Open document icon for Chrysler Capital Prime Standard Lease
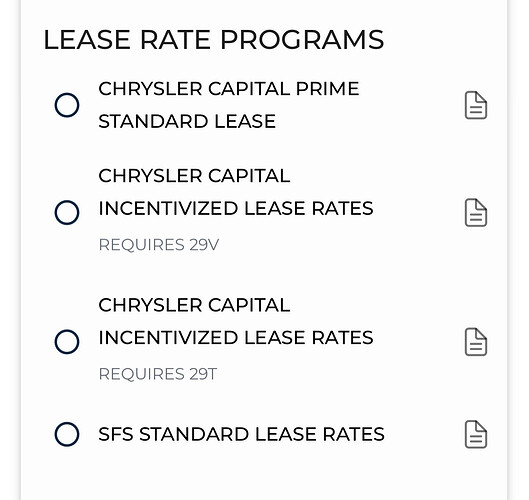The height and width of the screenshot is (500, 529). click(x=476, y=105)
